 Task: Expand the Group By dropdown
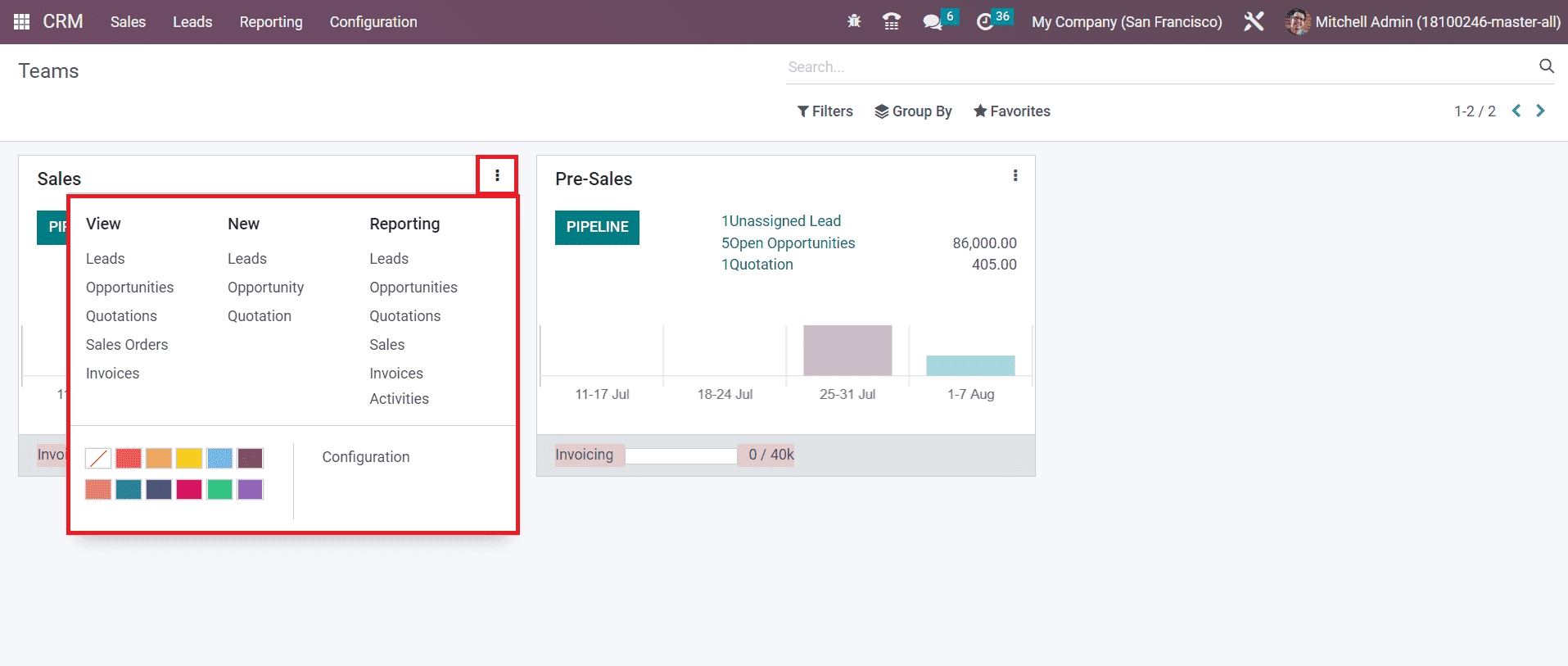(913, 111)
